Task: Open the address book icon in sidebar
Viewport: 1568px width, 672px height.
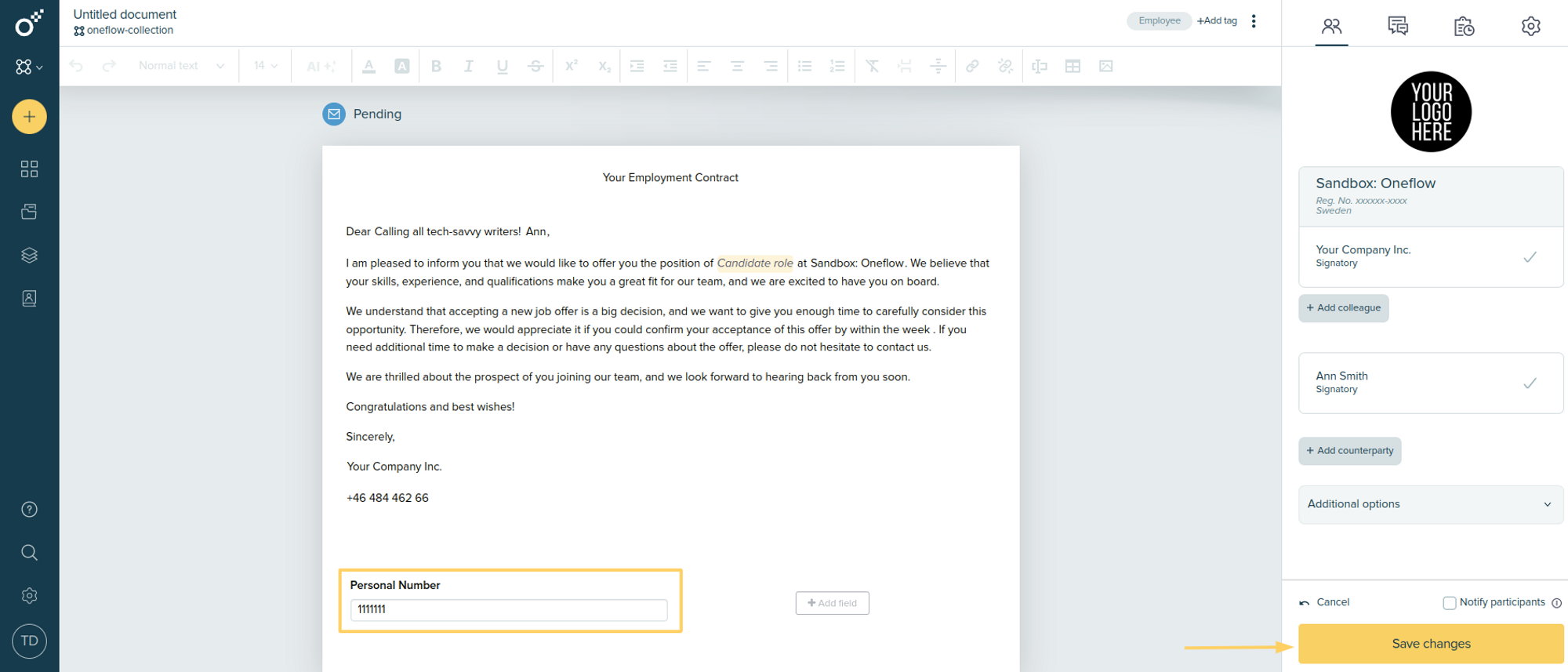Action: tap(29, 298)
